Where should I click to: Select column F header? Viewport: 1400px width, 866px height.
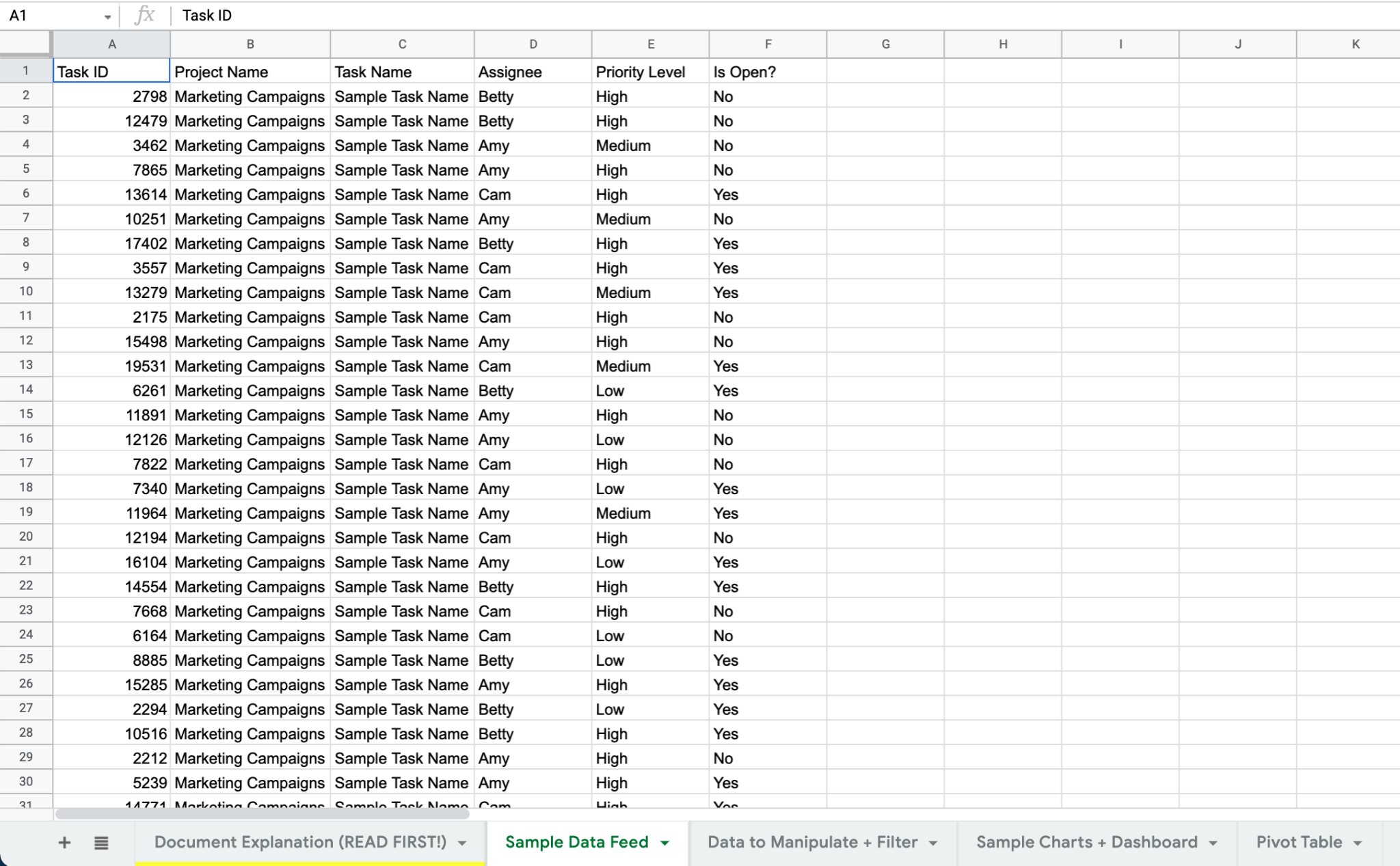point(768,44)
